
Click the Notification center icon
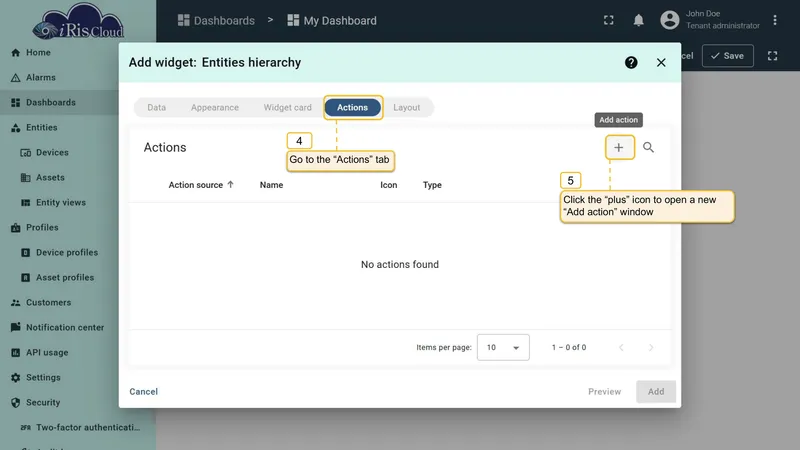16,328
